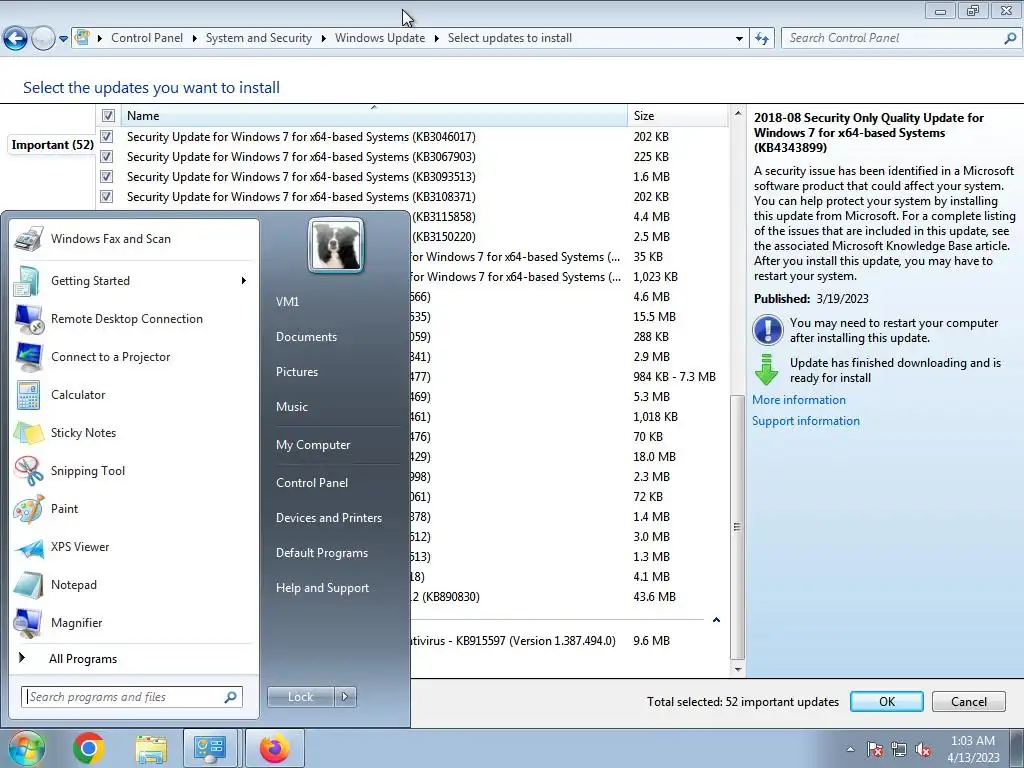Screen dimensions: 1024x768
Task: Launch the Calculator icon
Action: tap(29, 394)
